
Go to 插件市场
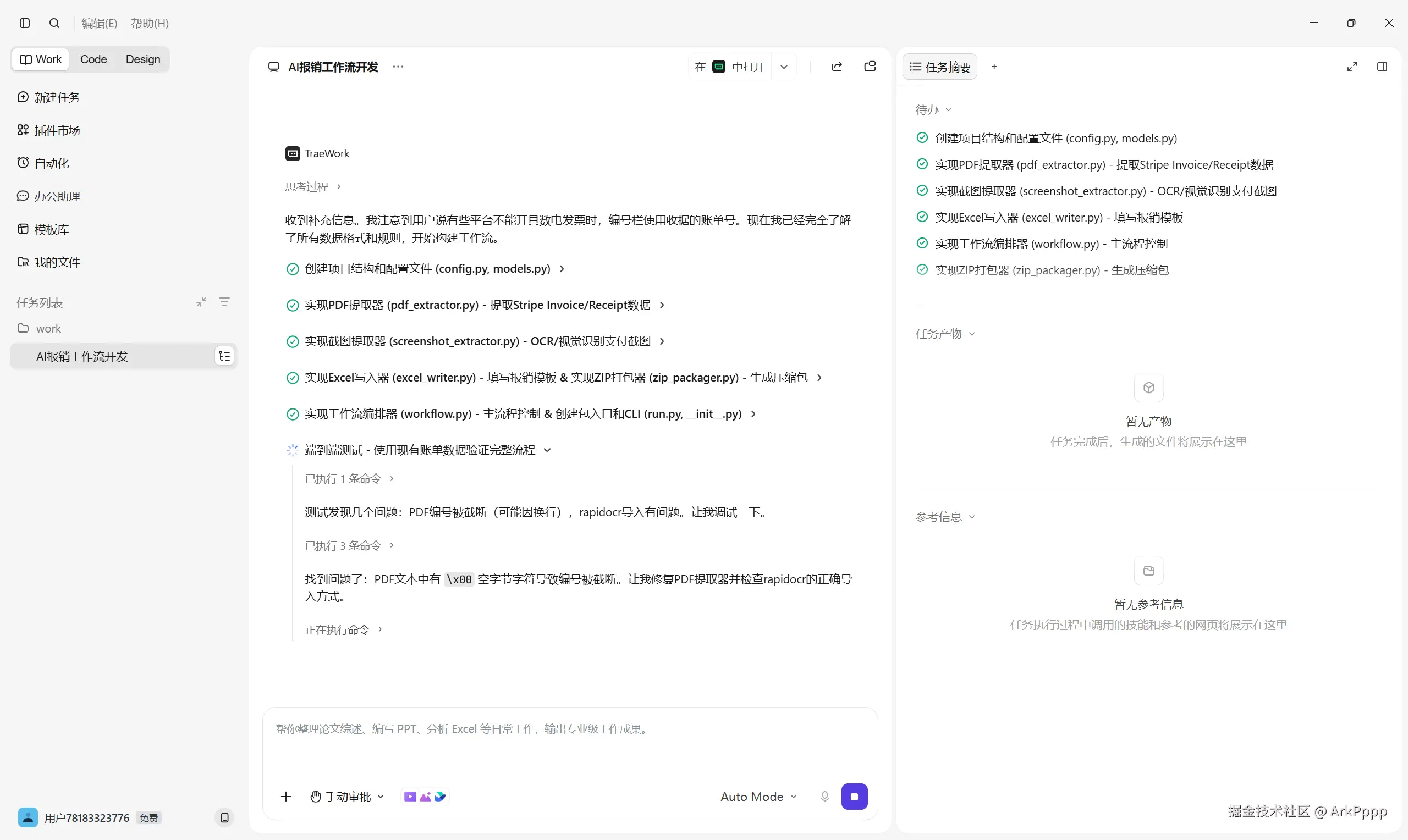tap(49, 130)
